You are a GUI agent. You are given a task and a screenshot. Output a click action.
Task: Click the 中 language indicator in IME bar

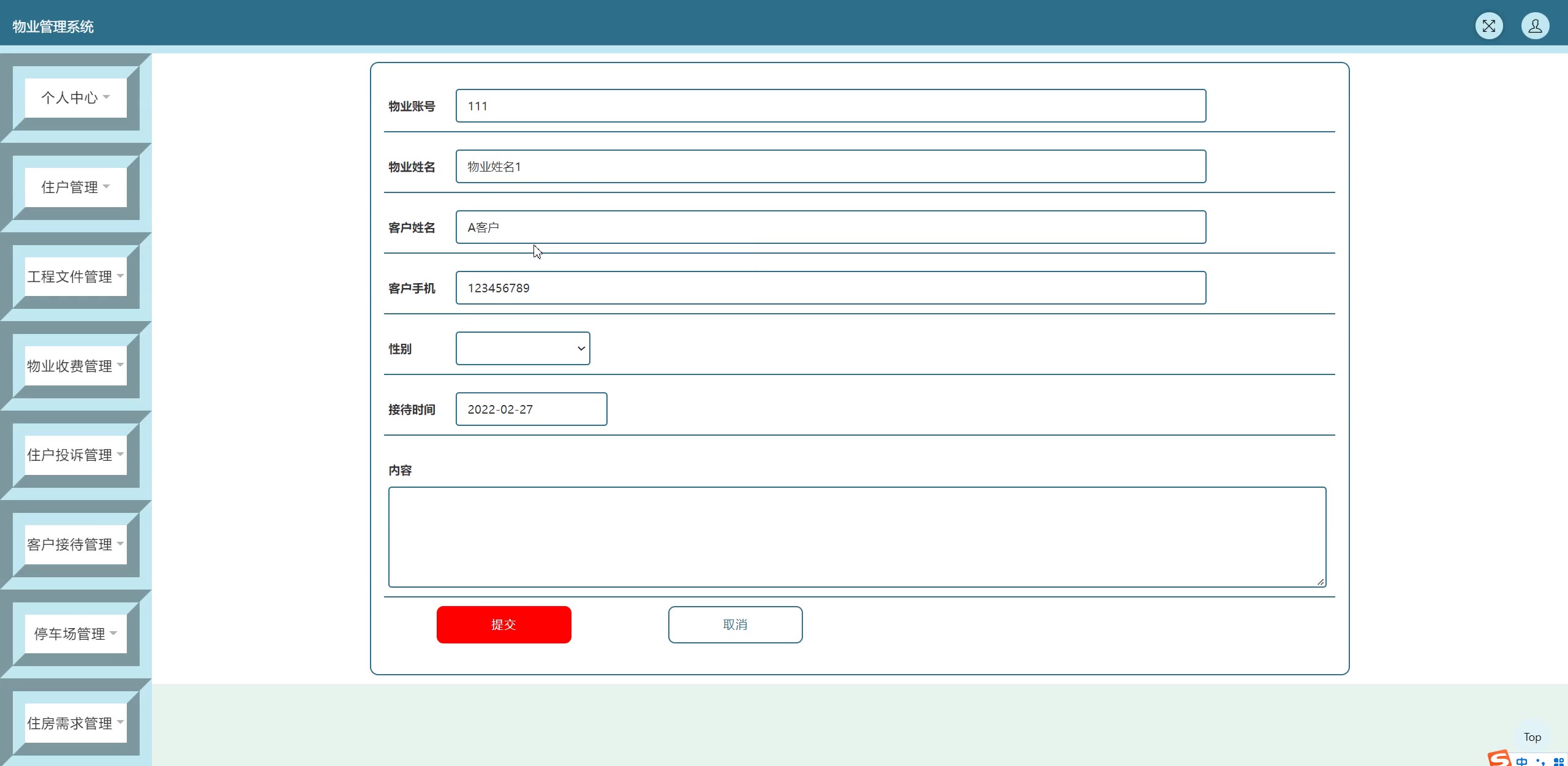pyautogui.click(x=1521, y=761)
